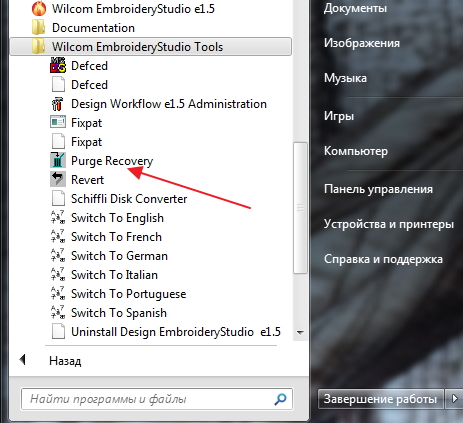Open Документы link
The height and width of the screenshot is (423, 463).
(x=355, y=8)
